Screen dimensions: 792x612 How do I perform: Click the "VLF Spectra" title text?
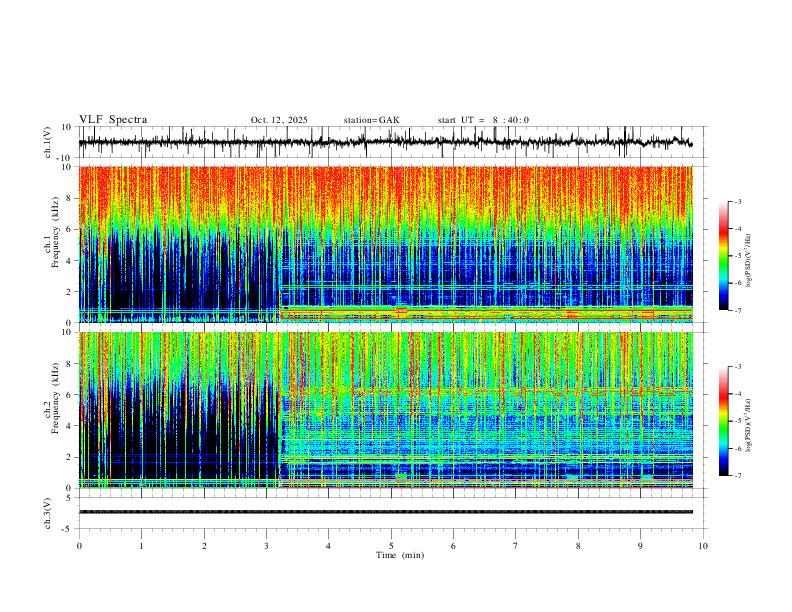point(113,119)
